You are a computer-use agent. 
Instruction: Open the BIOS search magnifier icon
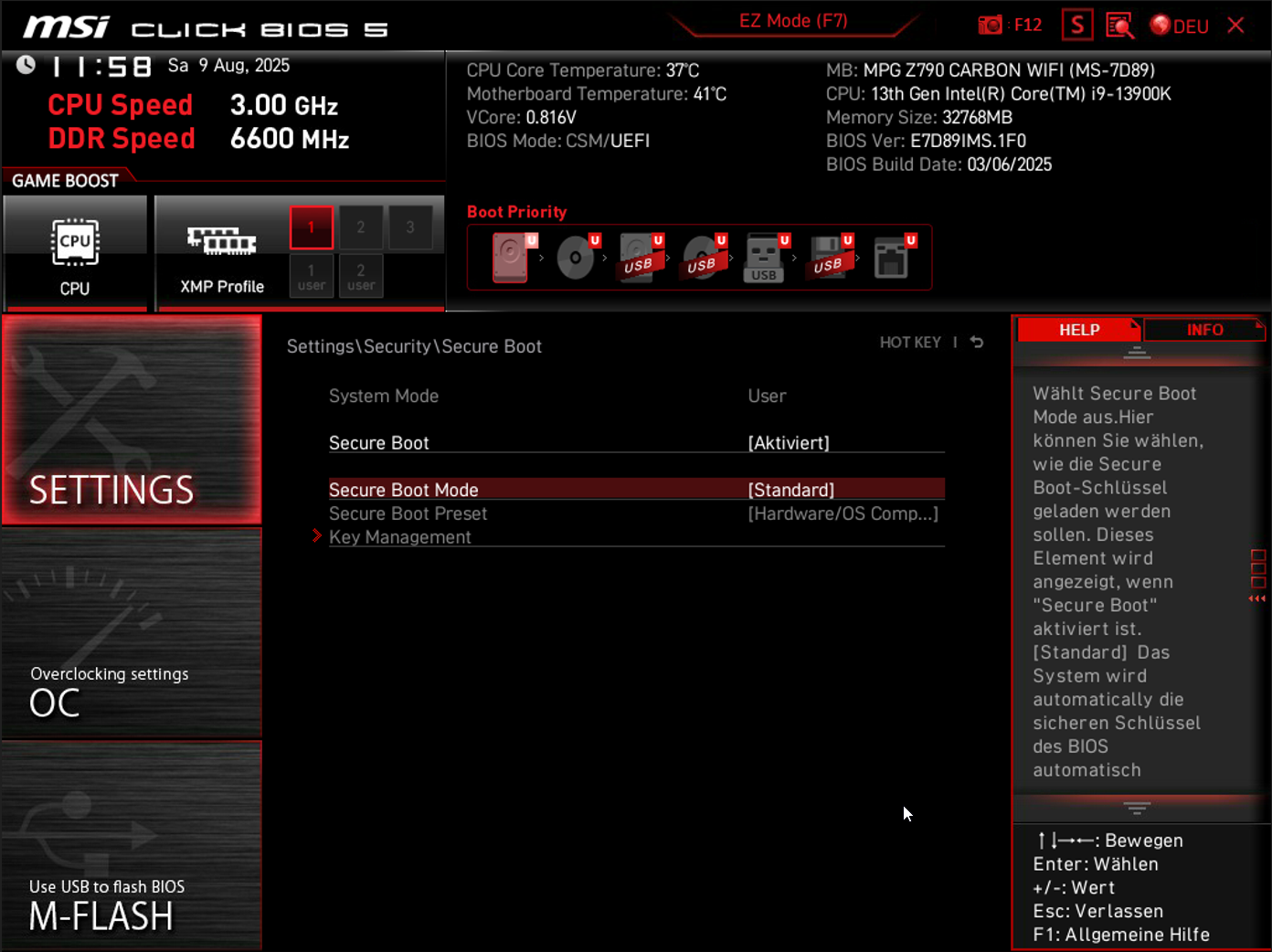click(1119, 25)
